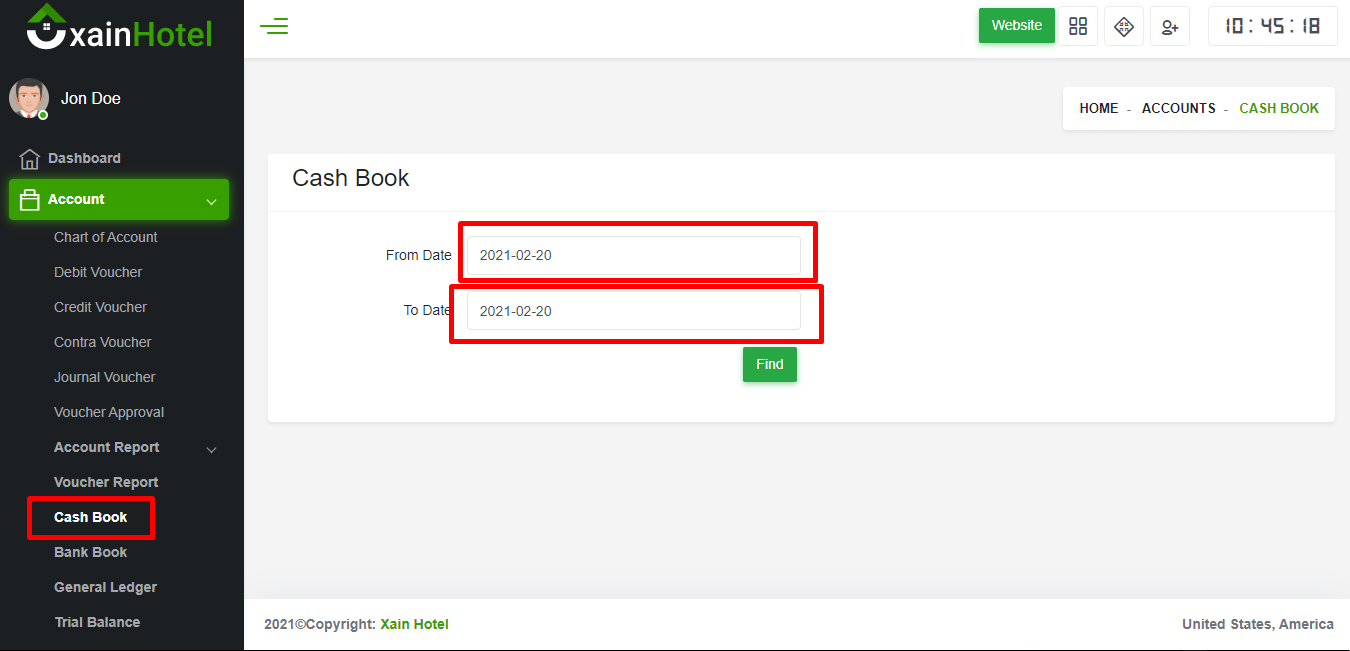Click the XainHotel logo
The height and width of the screenshot is (651, 1350).
click(x=120, y=29)
